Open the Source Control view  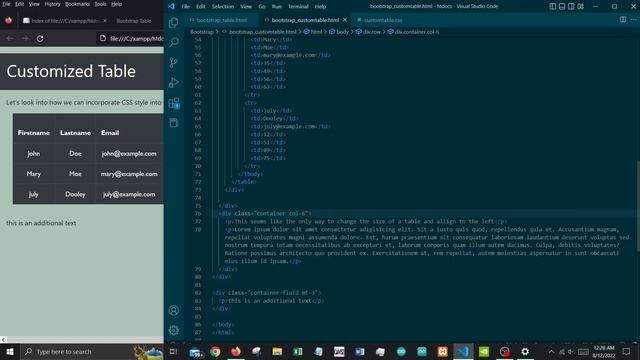click(x=174, y=62)
